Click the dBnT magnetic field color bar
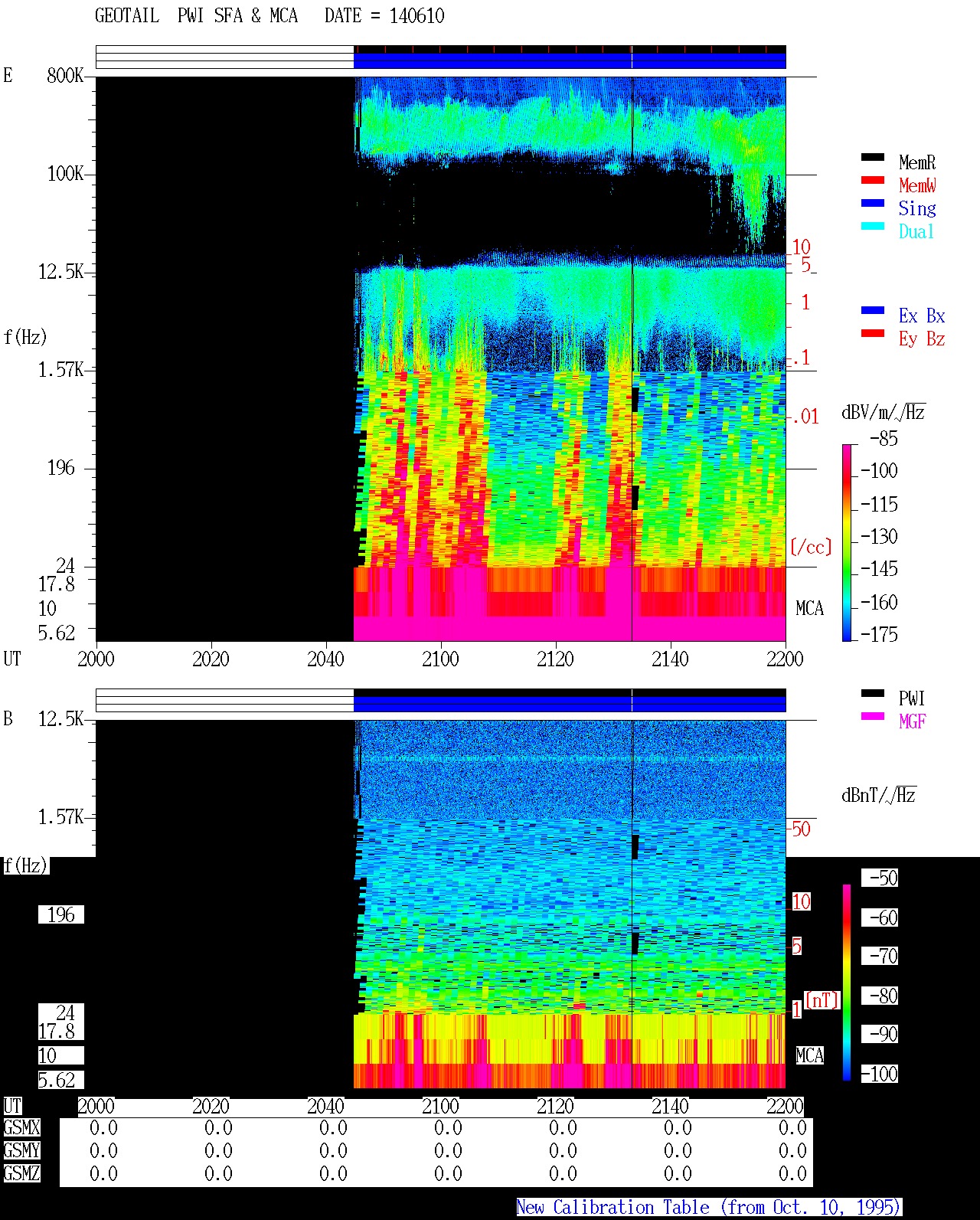Viewport: 980px width, 1220px height. click(x=847, y=983)
